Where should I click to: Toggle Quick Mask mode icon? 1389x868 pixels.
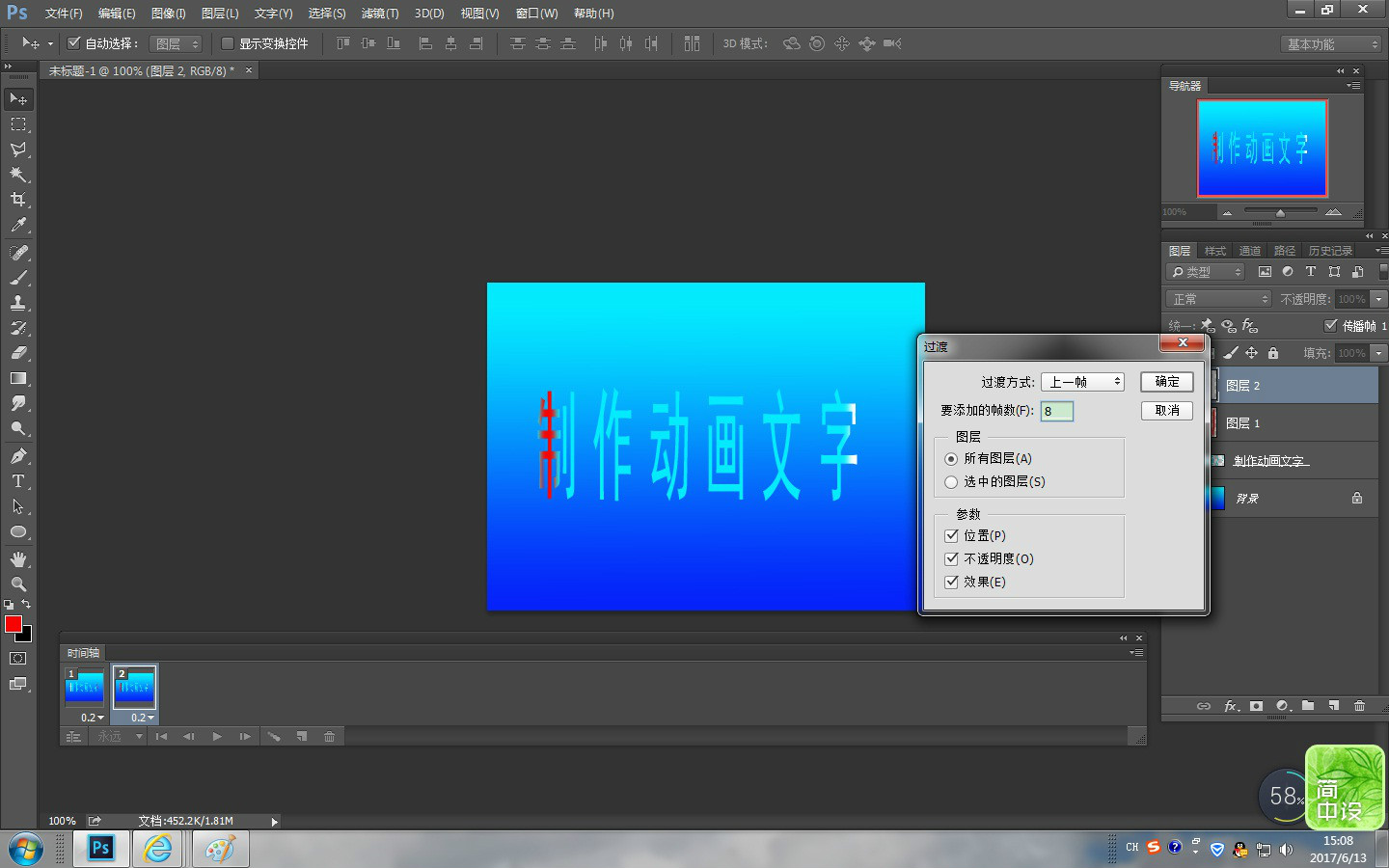coord(18,659)
